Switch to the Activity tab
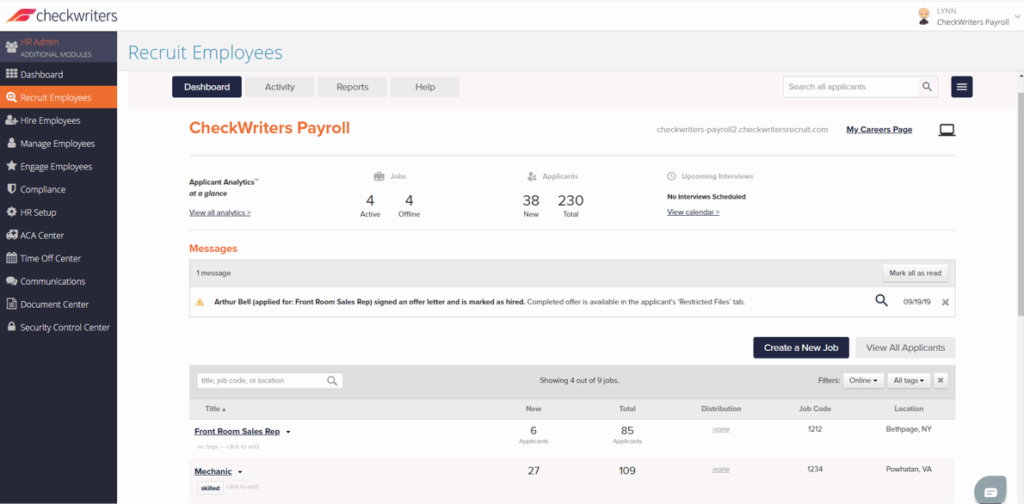1024x504 pixels. coord(279,87)
